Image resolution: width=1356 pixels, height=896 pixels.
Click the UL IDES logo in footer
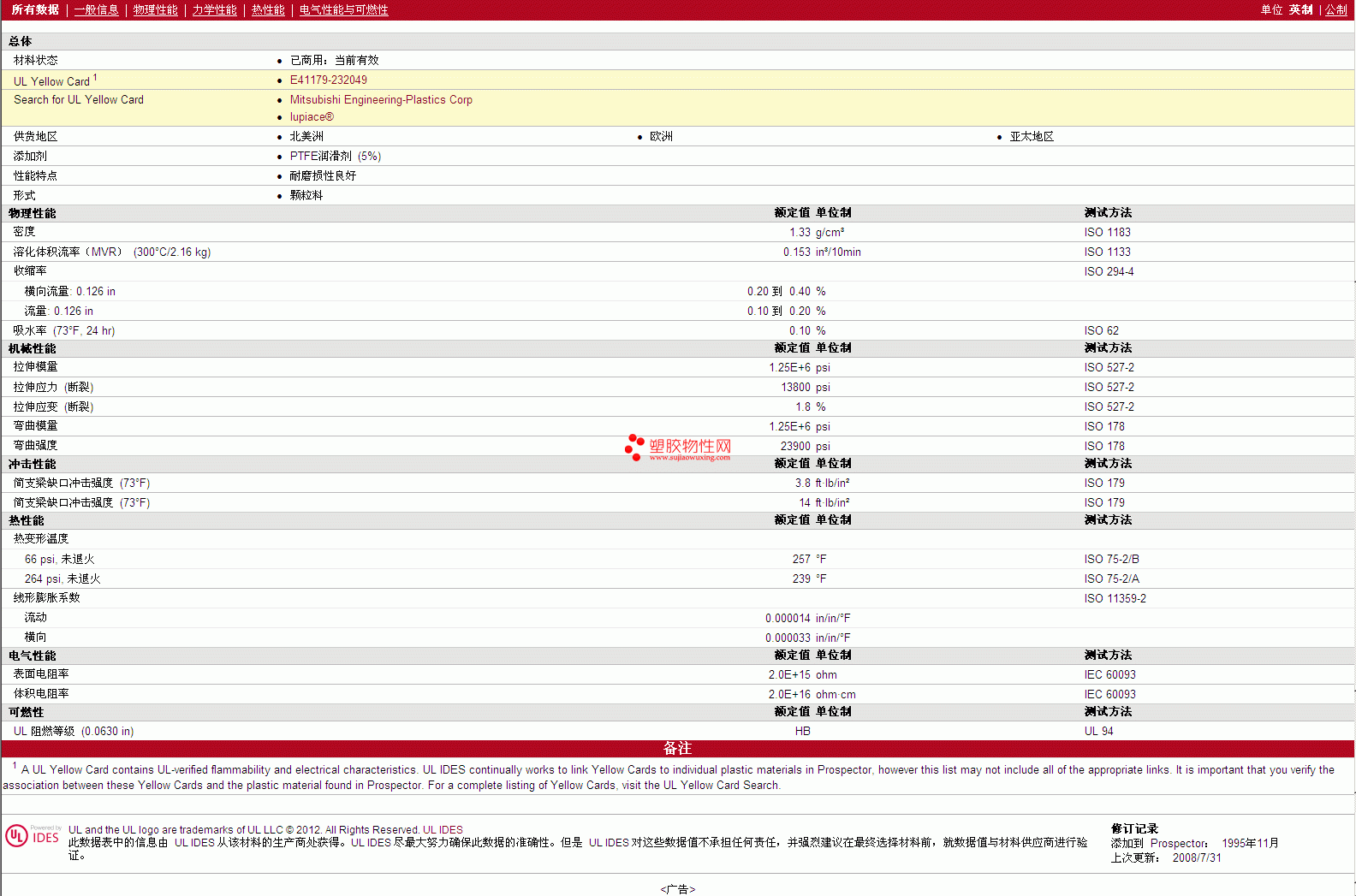(33, 835)
